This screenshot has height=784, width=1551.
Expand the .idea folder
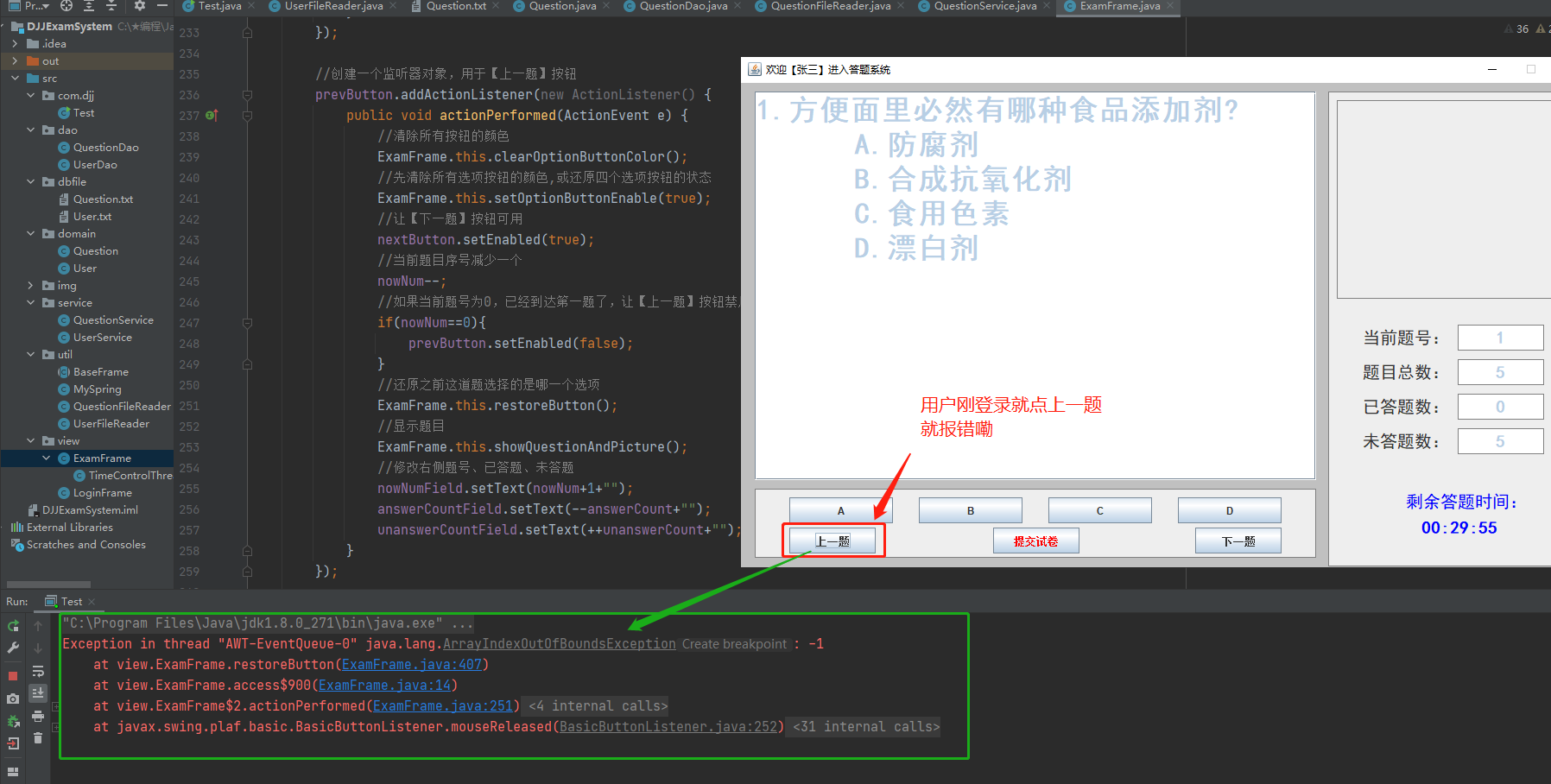(x=15, y=43)
